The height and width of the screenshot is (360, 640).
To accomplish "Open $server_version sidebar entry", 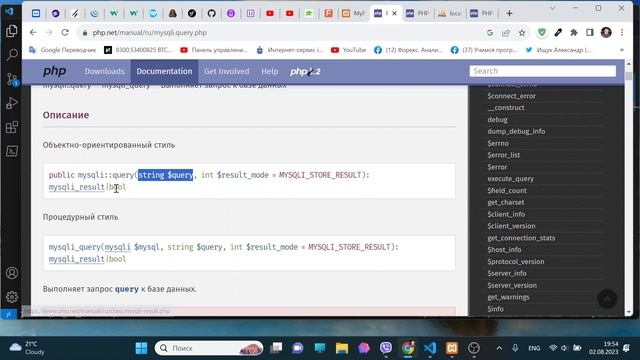I will [512, 285].
